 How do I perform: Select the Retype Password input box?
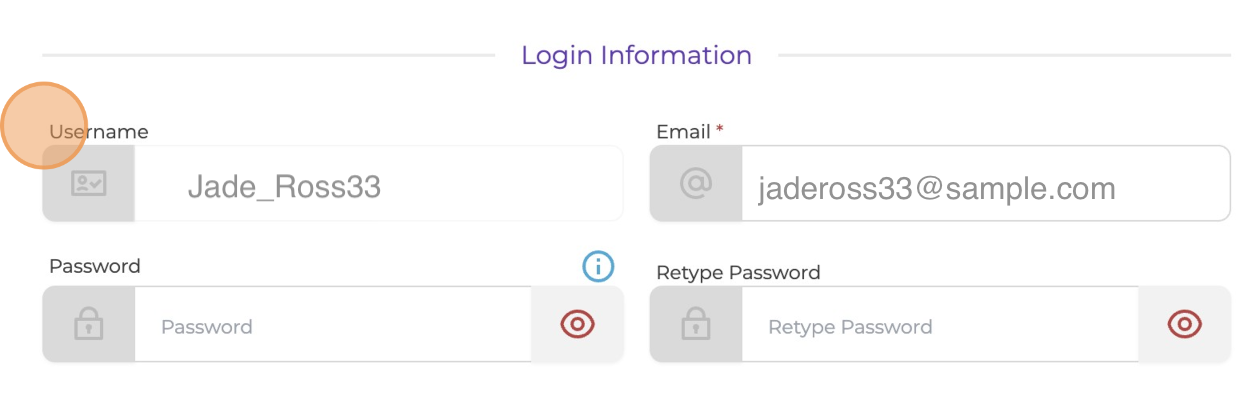940,324
